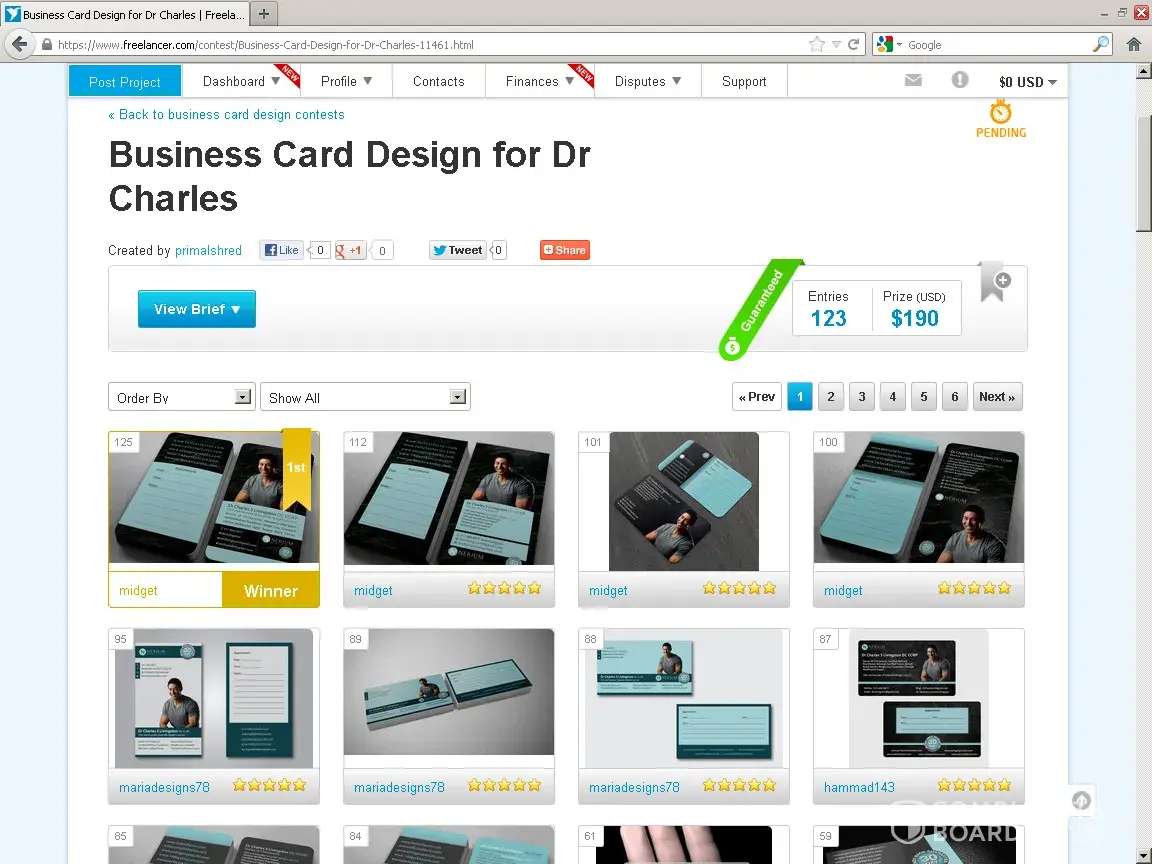Open the Support menu item
1152x864 pixels.
coord(744,81)
